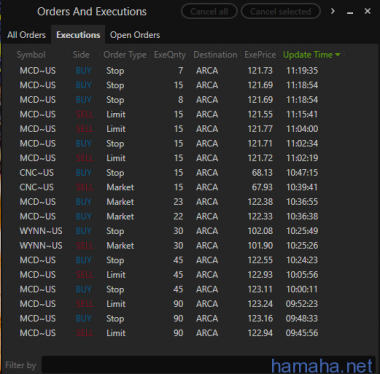Click the Update Time column header

click(308, 55)
